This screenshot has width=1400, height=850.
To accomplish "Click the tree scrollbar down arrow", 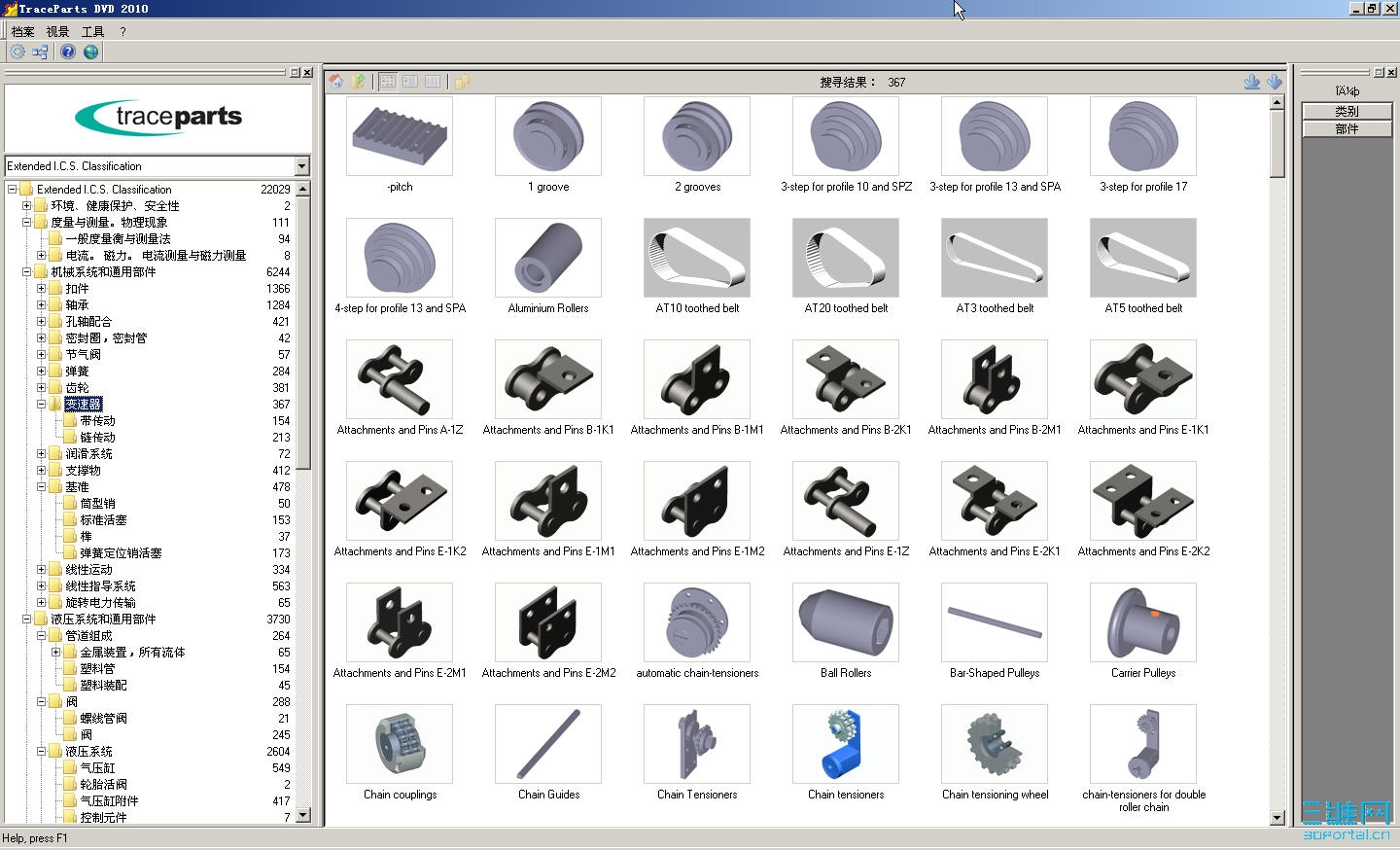I will point(303,815).
